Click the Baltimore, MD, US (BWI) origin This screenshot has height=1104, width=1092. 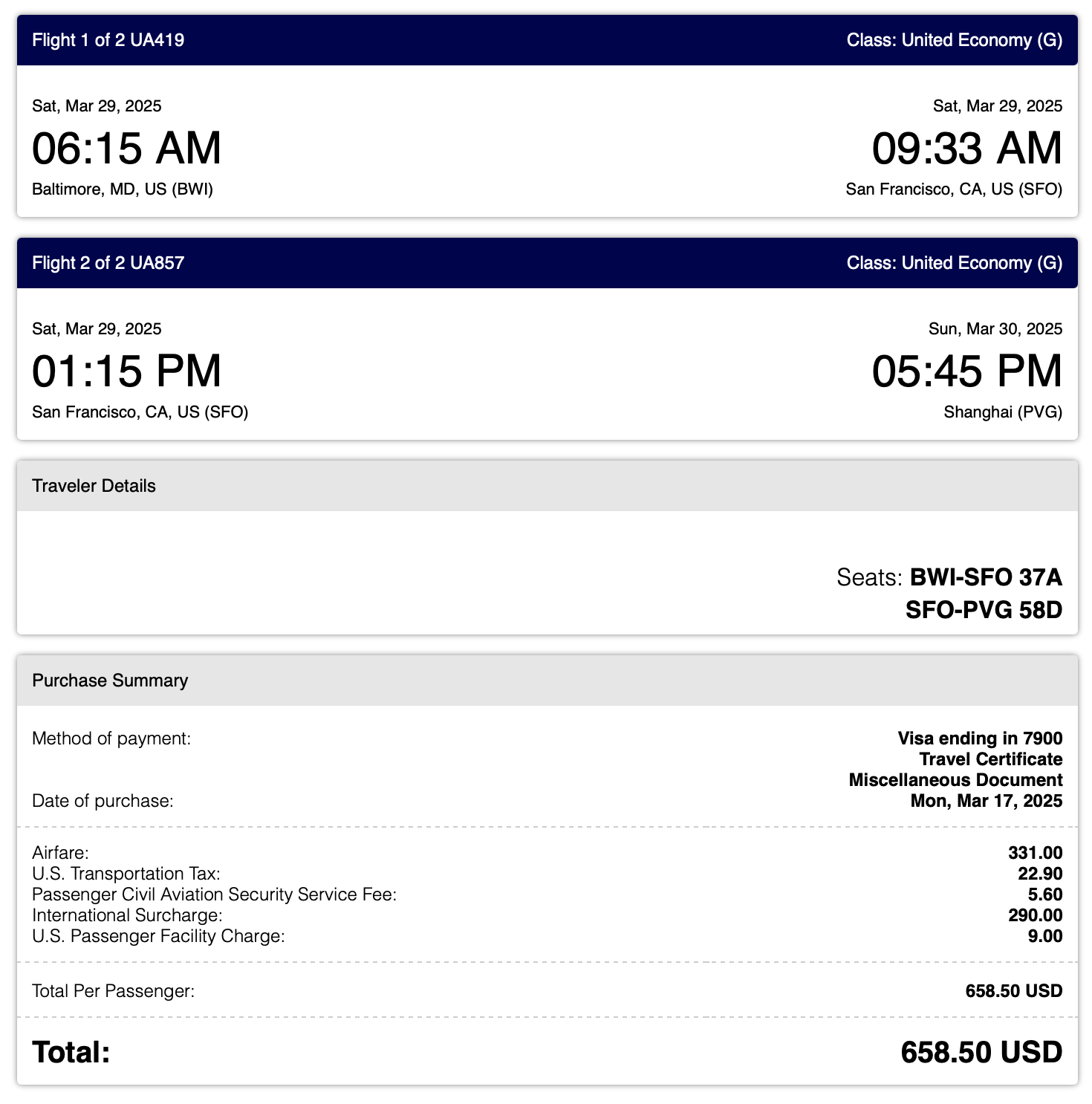click(x=123, y=189)
